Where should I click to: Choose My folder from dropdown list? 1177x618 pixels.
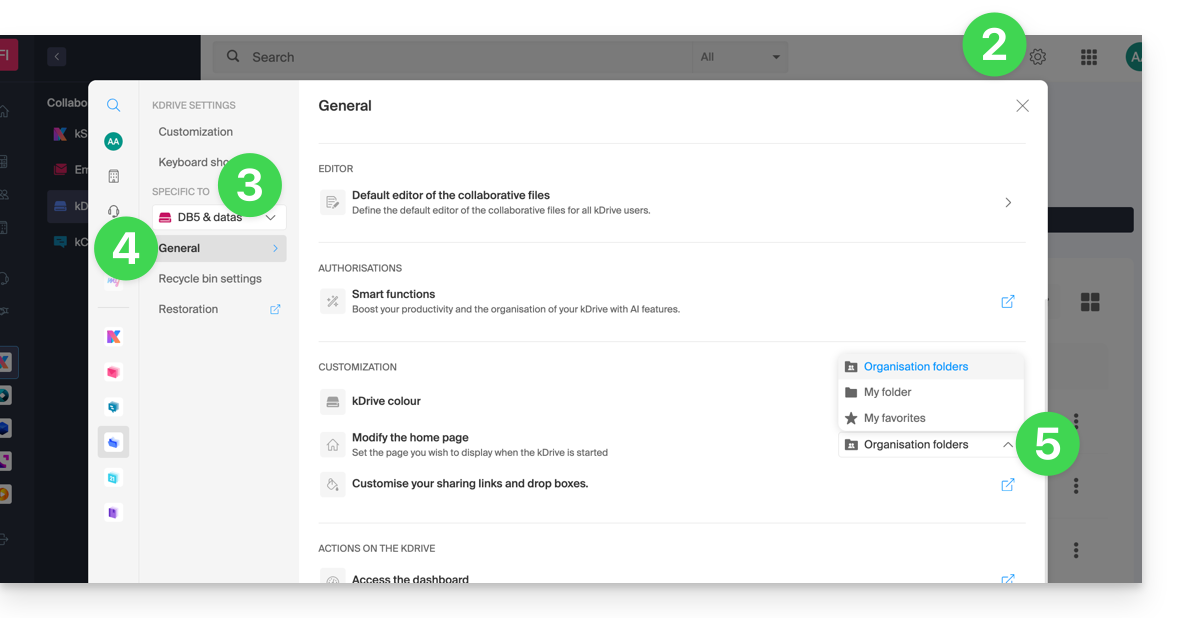click(x=888, y=392)
